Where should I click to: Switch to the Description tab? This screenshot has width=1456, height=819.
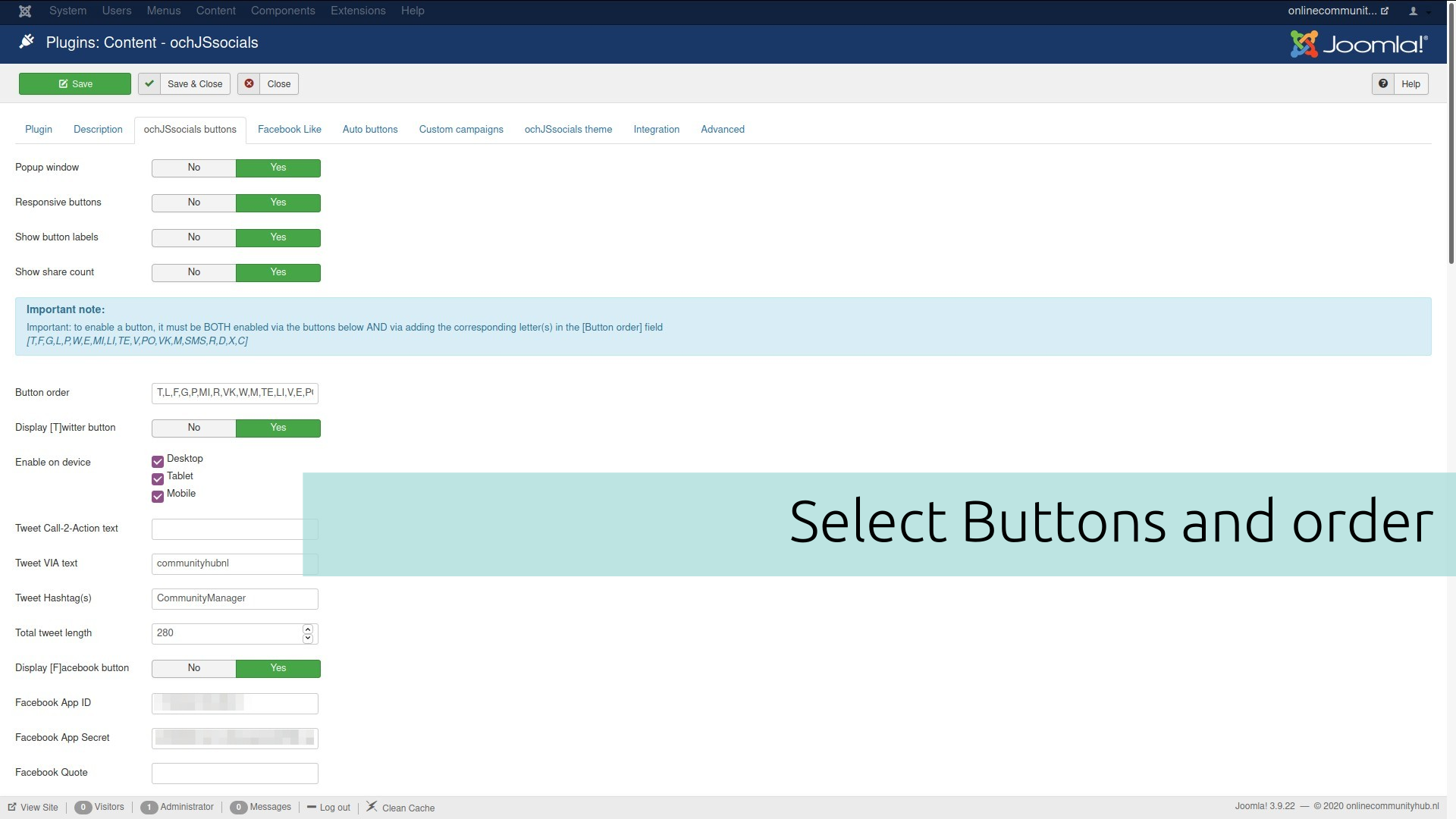pos(98,130)
